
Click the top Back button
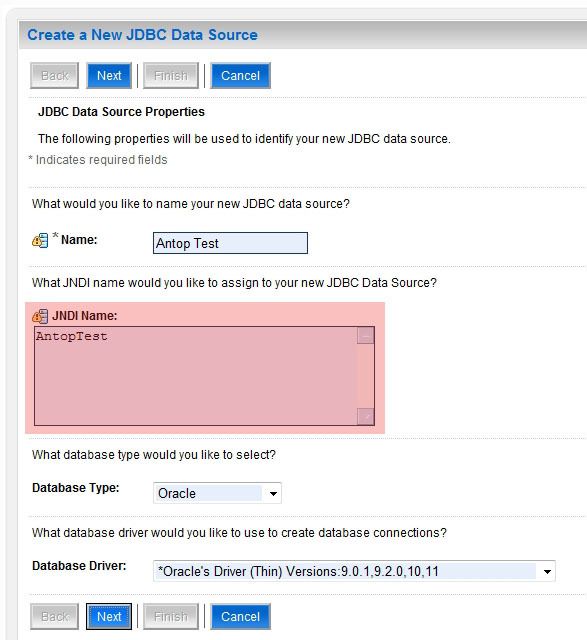tap(54, 76)
